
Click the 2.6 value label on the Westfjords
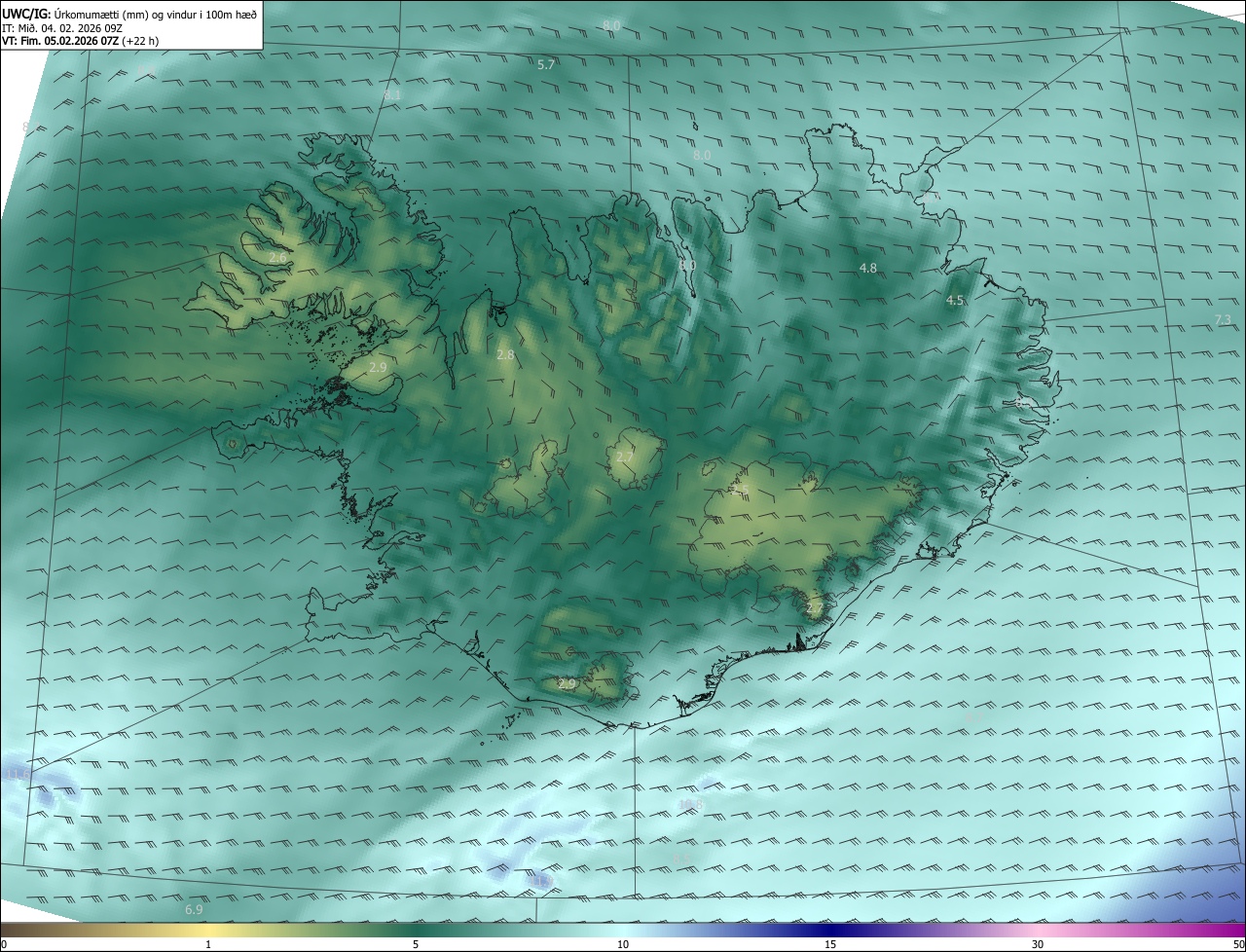pos(278,258)
